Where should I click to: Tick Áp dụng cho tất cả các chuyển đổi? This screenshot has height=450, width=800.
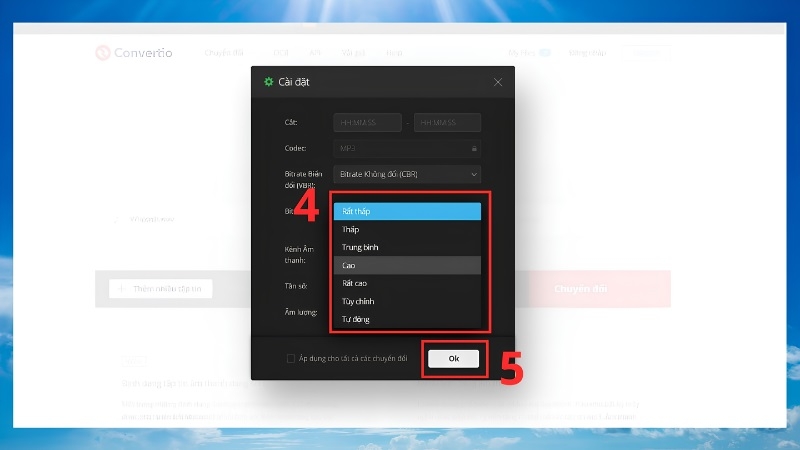[x=291, y=359]
